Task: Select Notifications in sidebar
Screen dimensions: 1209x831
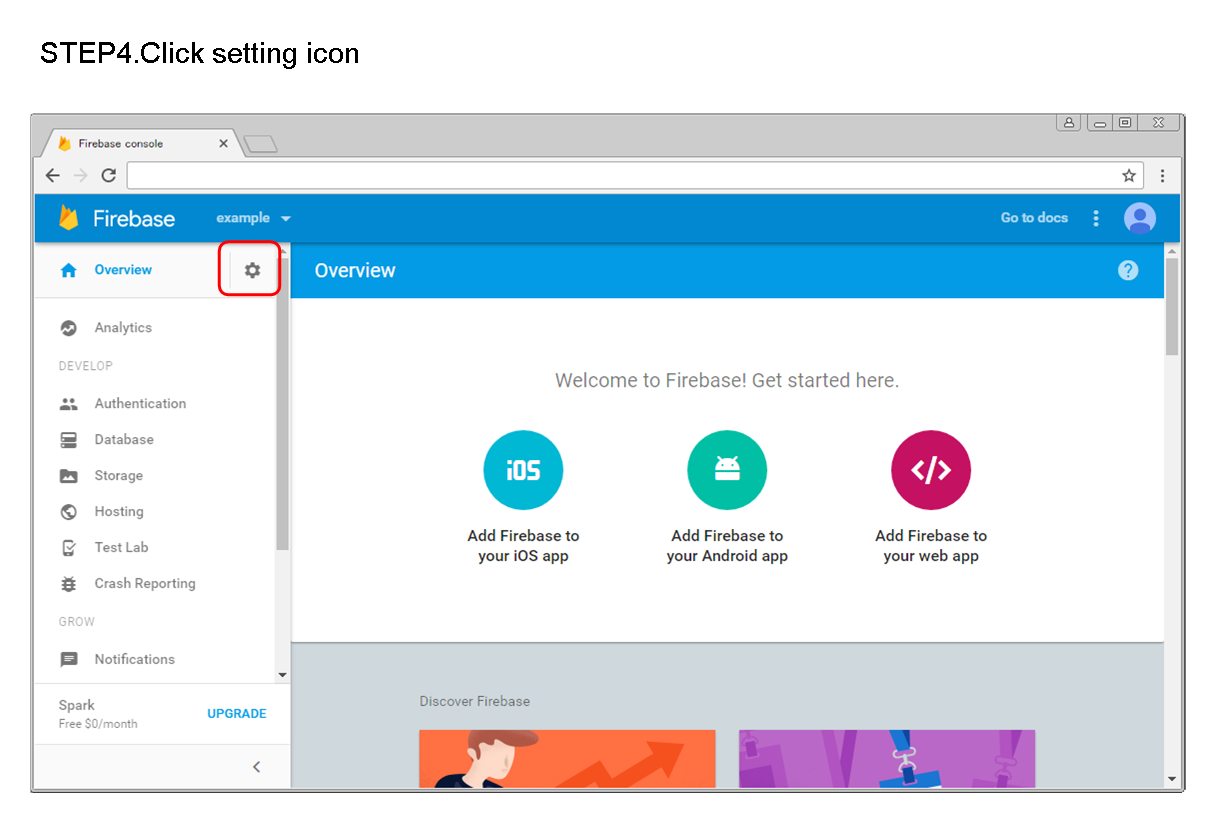Action: pos(135,660)
